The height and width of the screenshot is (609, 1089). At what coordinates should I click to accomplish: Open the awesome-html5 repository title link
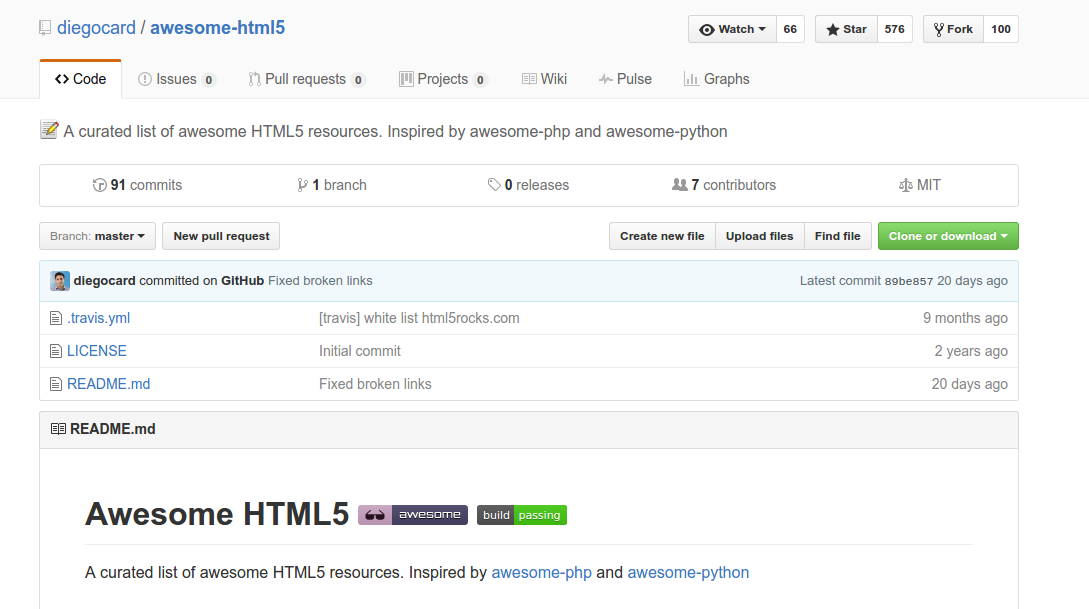[x=217, y=28]
